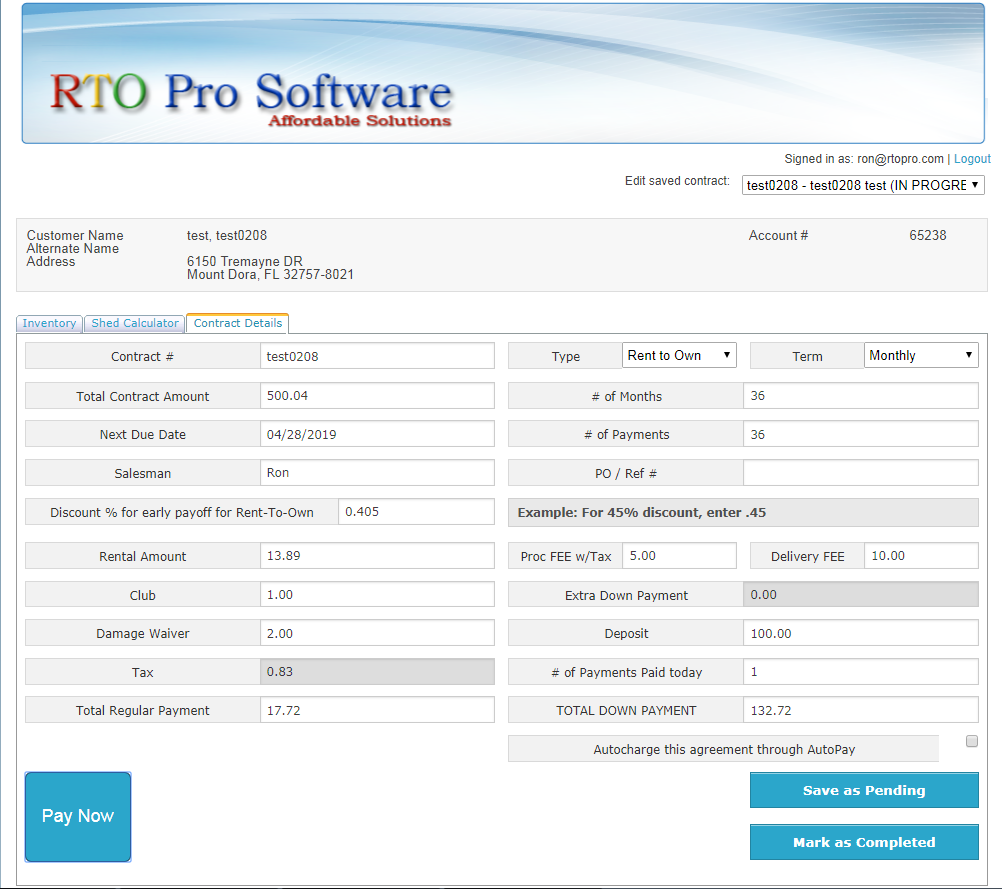Click Mark as Completed button
The image size is (1002, 889).
[x=863, y=842]
